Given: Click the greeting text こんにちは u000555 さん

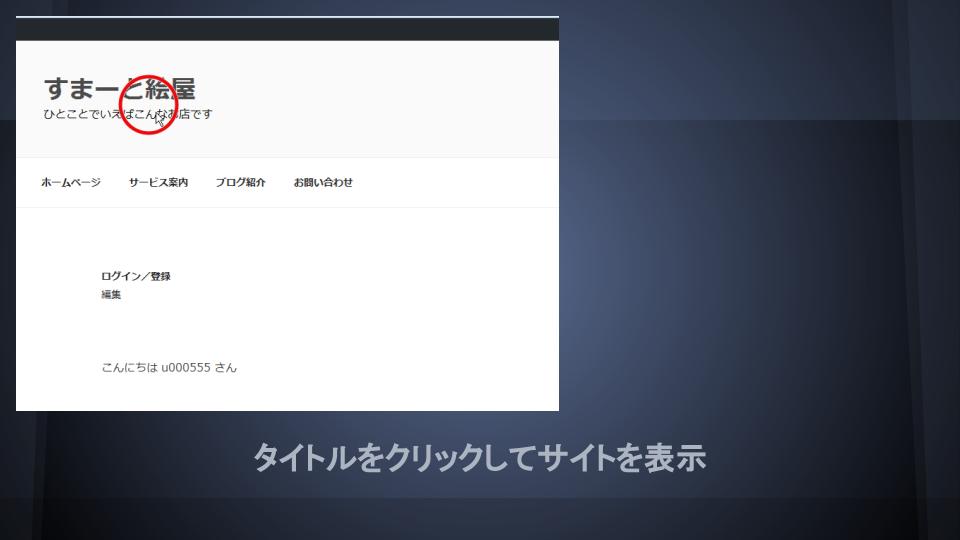Looking at the screenshot, I should click(169, 368).
